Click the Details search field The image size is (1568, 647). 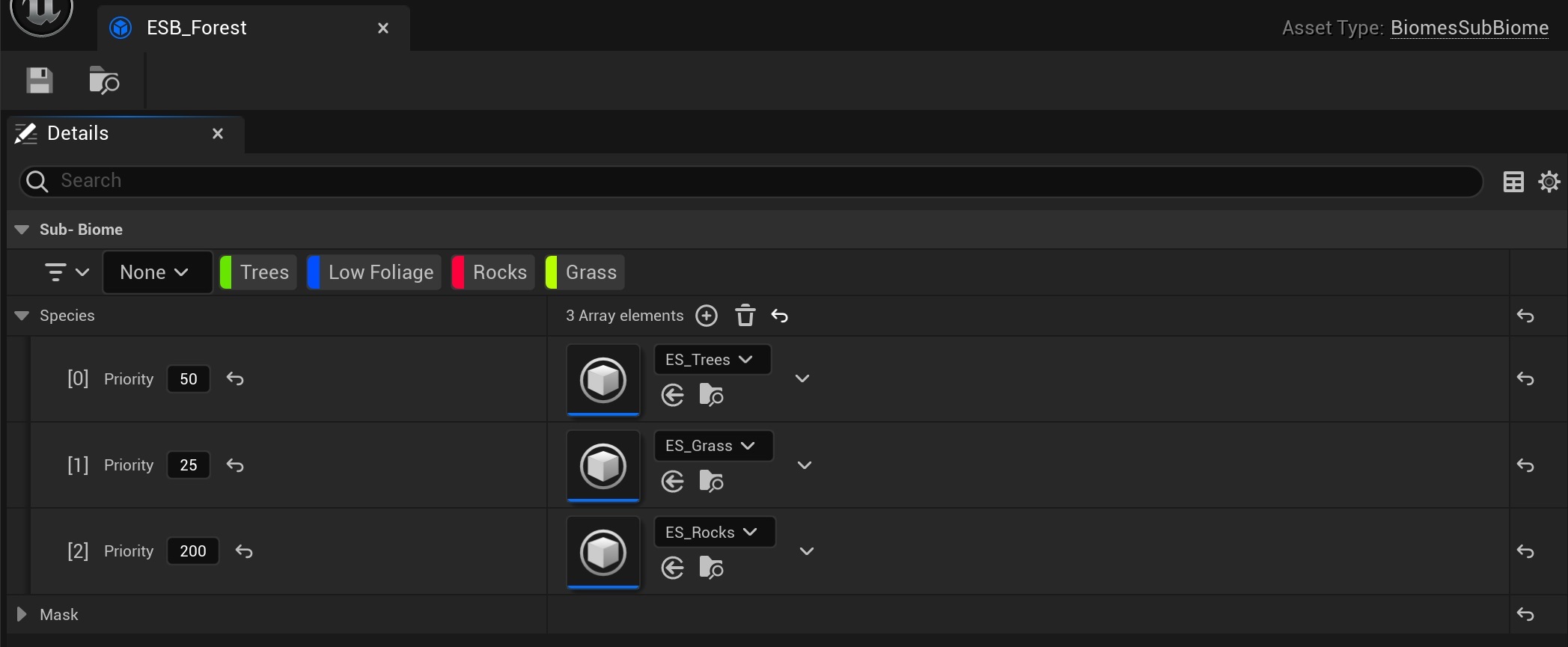(751, 181)
